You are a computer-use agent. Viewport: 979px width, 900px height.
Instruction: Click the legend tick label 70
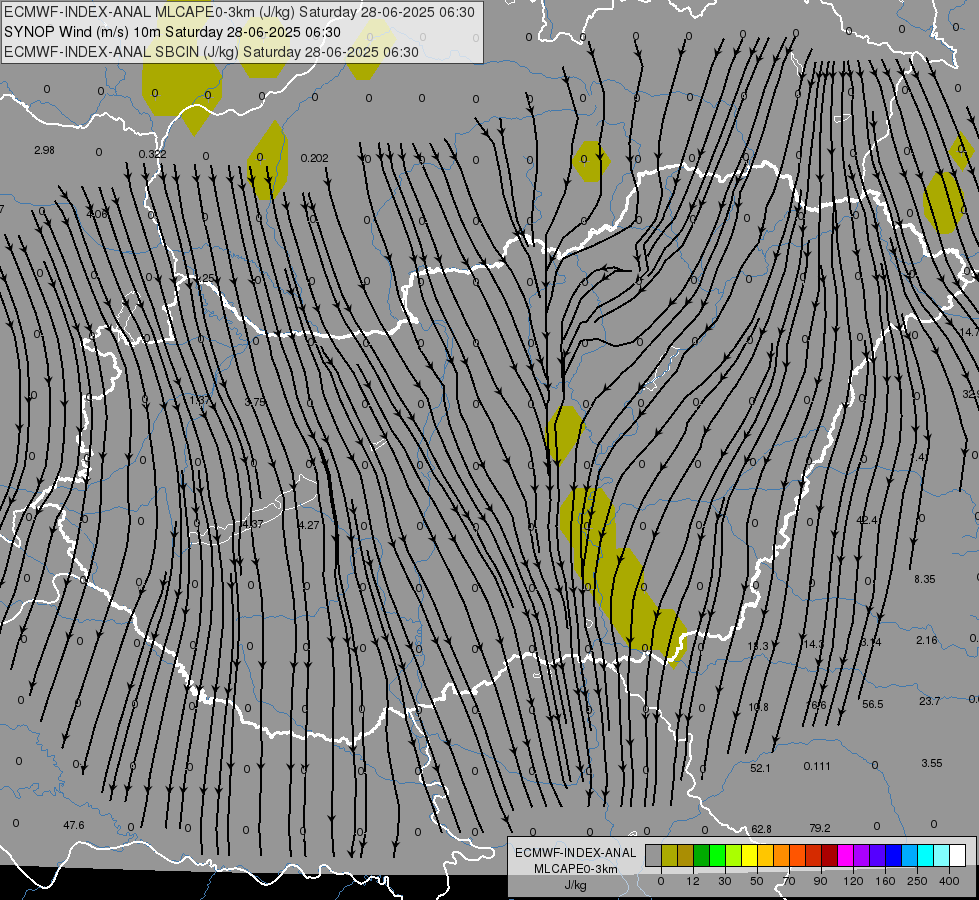pos(789,881)
